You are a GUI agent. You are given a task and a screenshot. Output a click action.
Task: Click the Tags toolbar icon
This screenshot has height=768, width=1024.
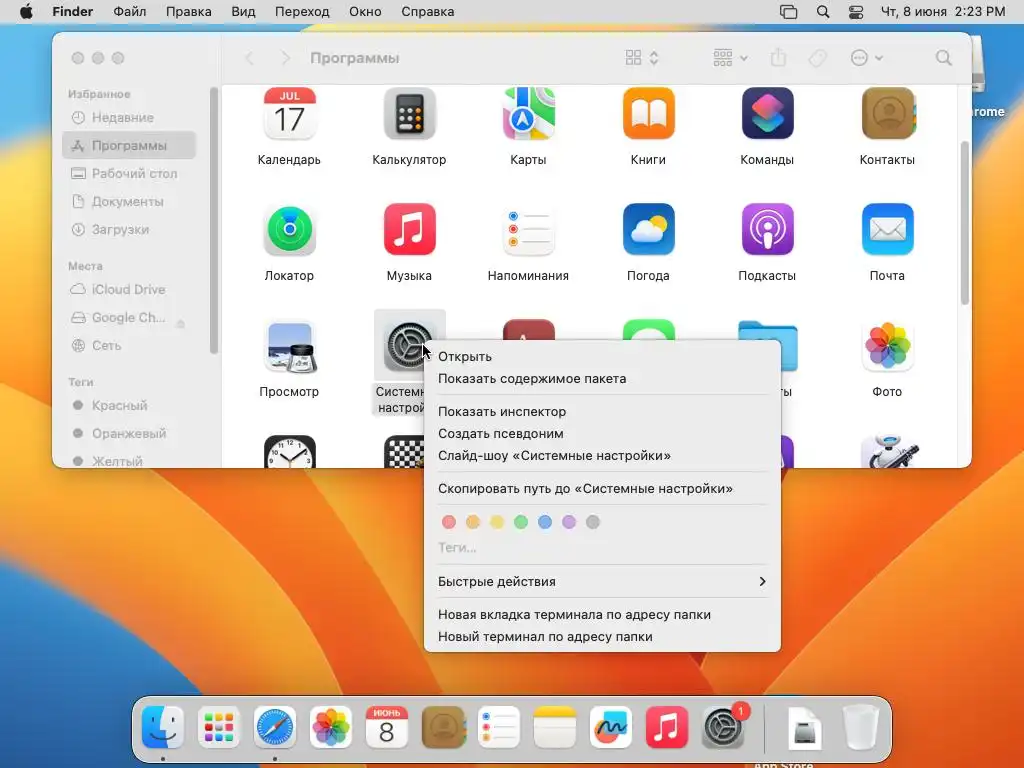click(x=818, y=58)
